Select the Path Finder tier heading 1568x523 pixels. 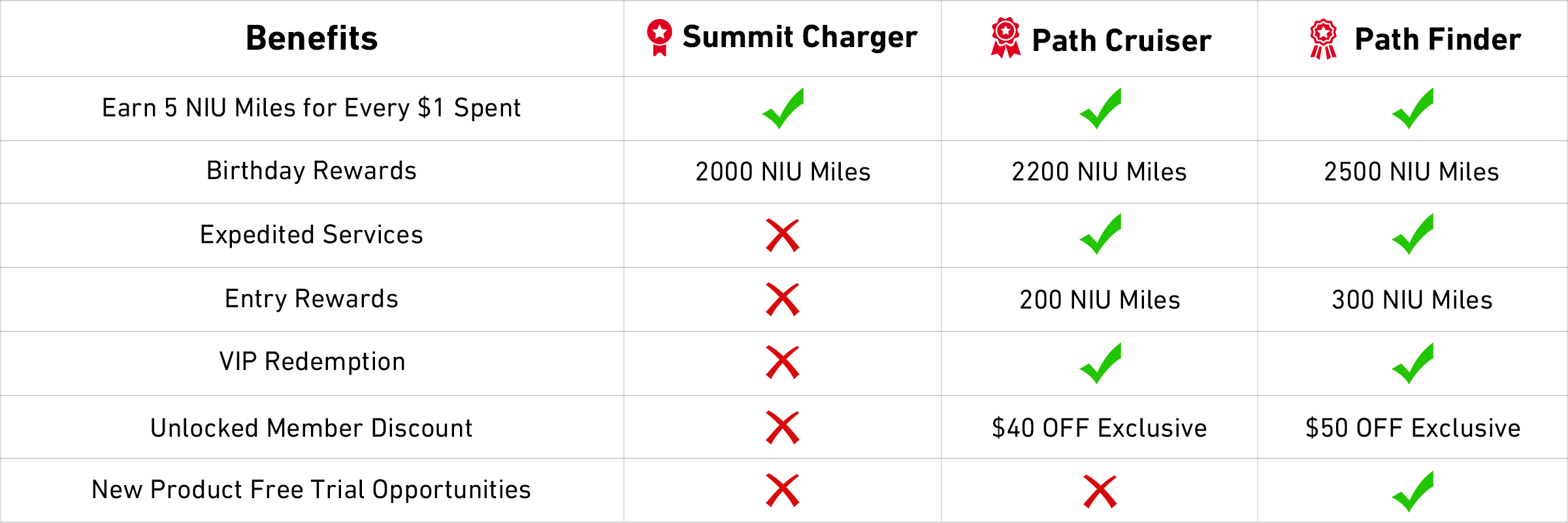tap(1437, 39)
